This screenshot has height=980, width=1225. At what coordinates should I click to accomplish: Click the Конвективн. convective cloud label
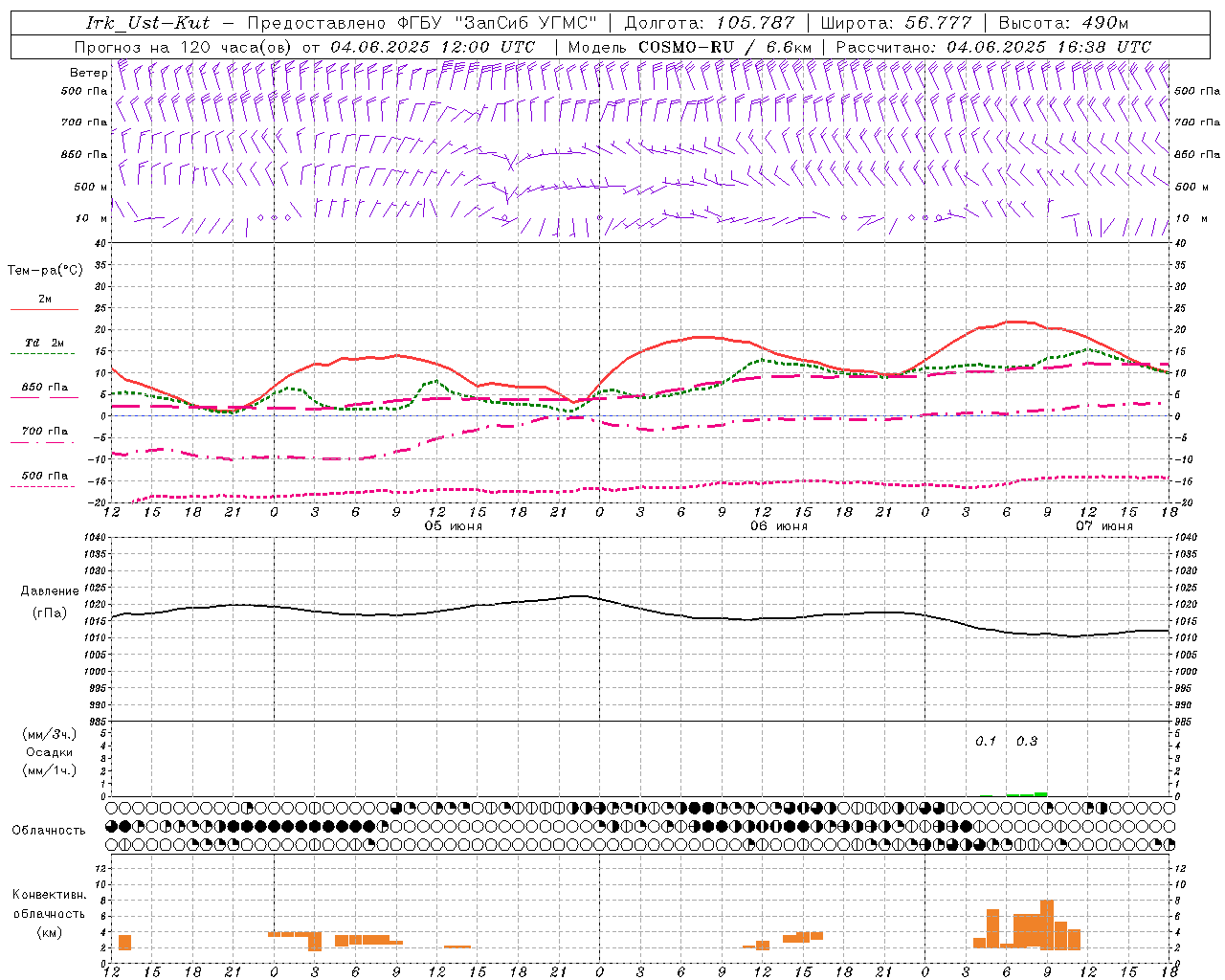coord(50,895)
